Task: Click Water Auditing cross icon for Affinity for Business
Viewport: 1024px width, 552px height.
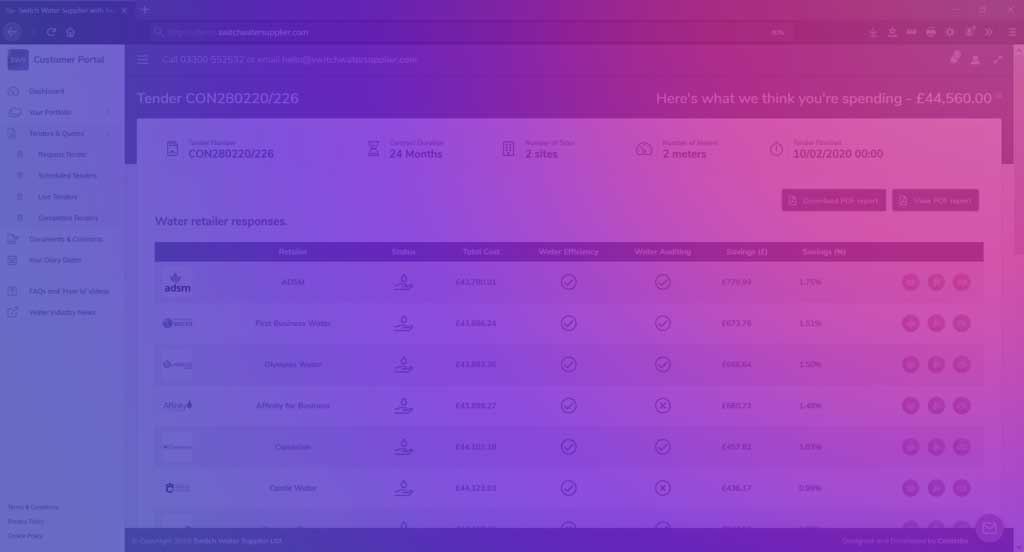Action: 662,406
